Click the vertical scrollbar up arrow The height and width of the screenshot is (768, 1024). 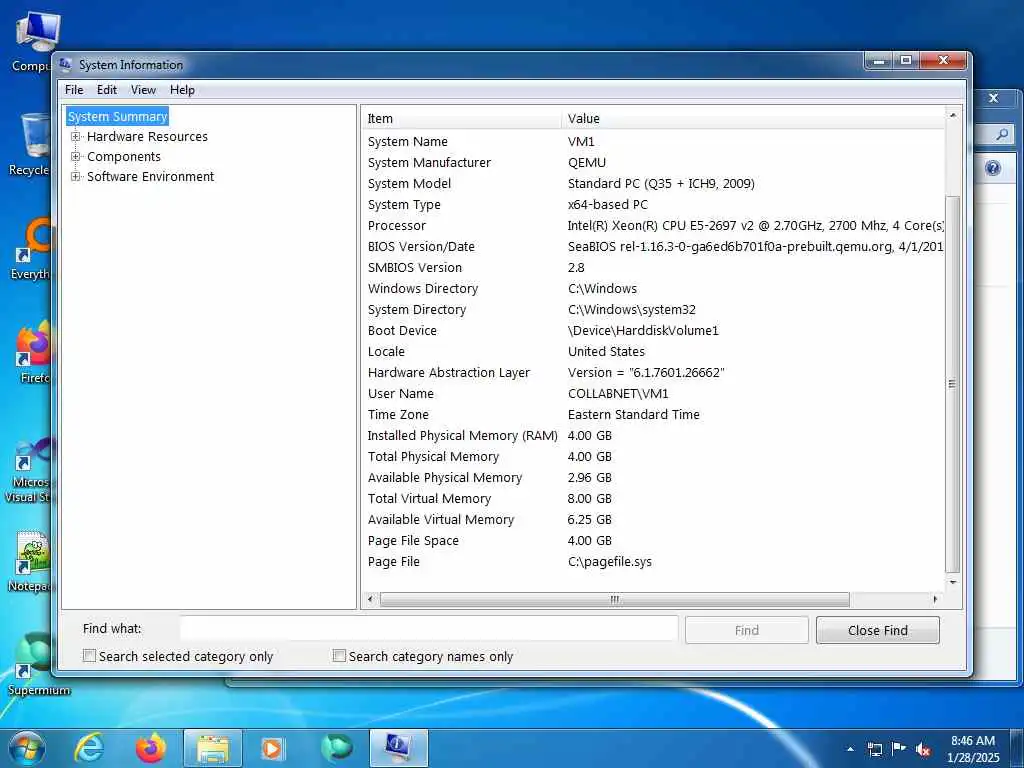[x=953, y=116]
